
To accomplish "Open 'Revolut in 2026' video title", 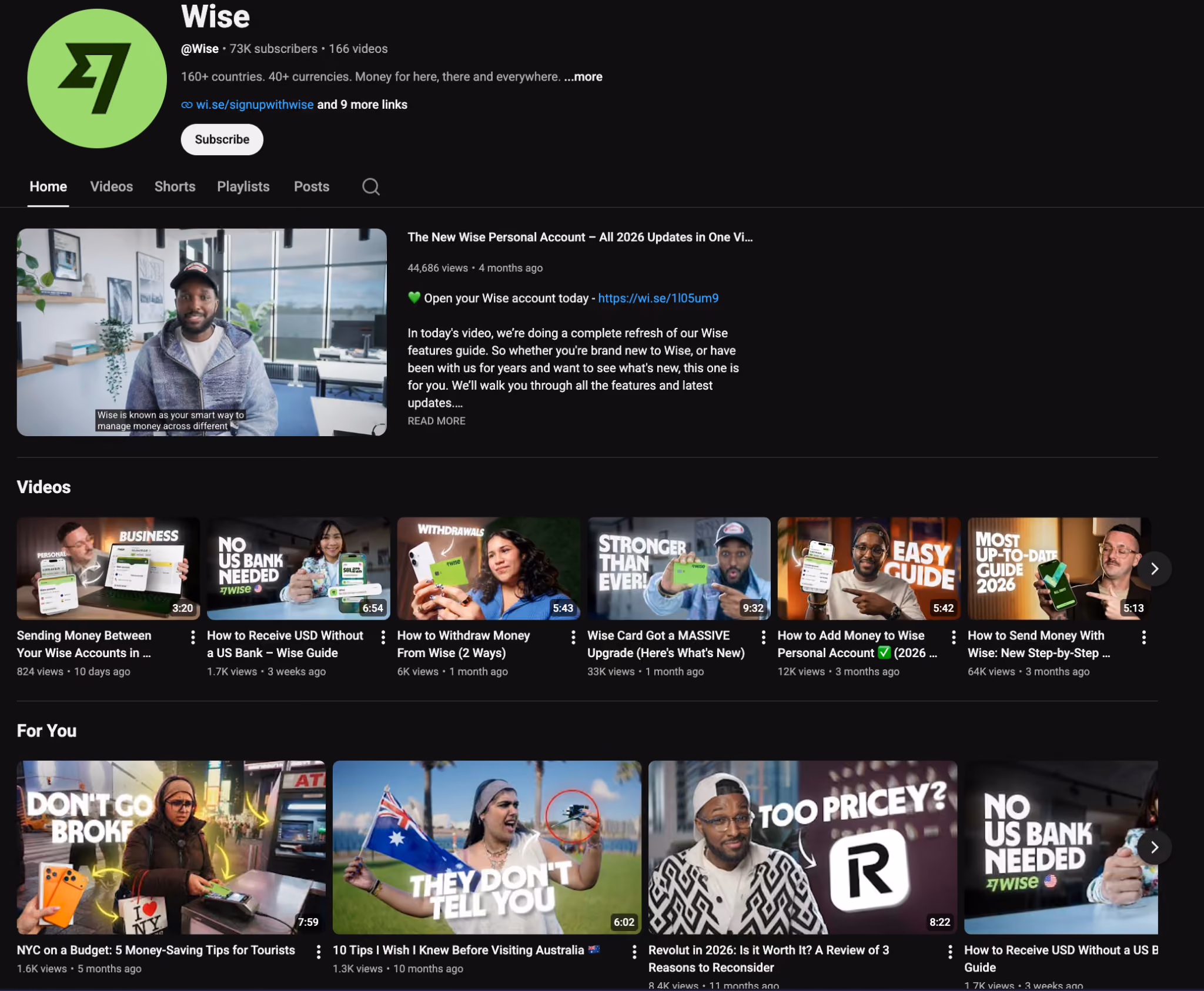I will (x=769, y=959).
